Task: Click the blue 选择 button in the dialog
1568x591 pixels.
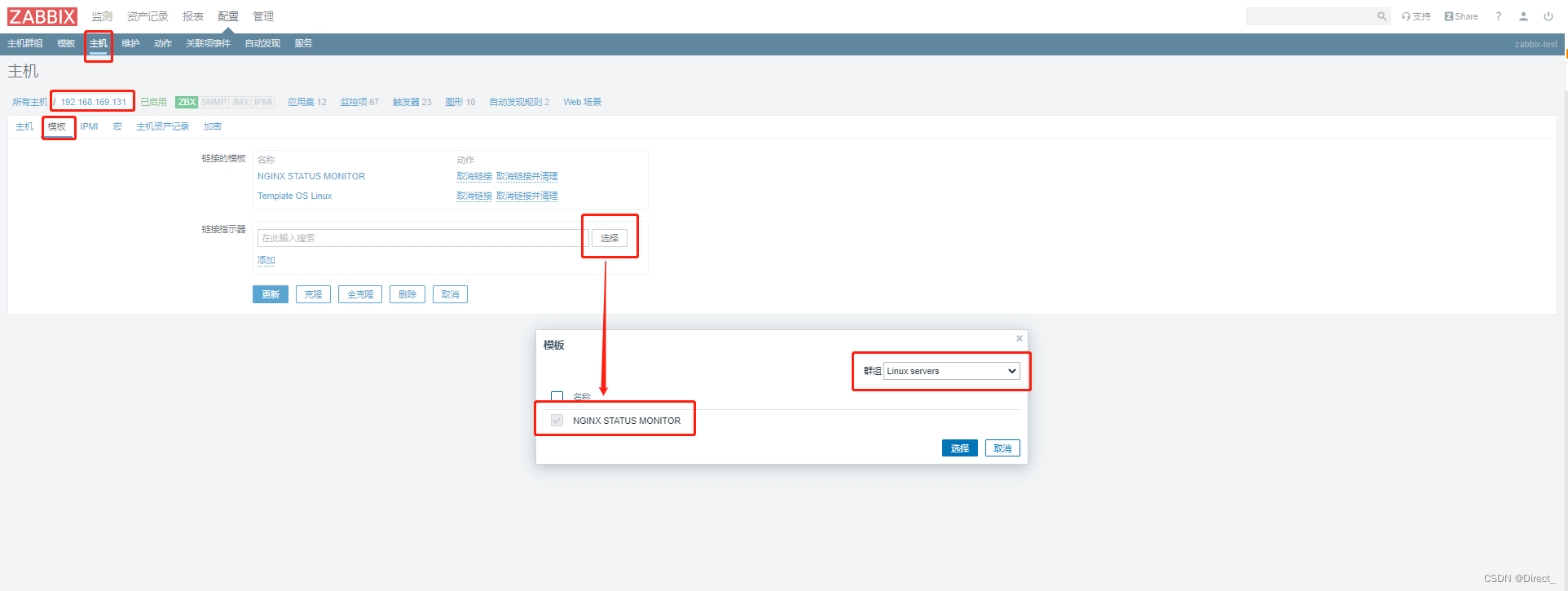Action: point(960,448)
